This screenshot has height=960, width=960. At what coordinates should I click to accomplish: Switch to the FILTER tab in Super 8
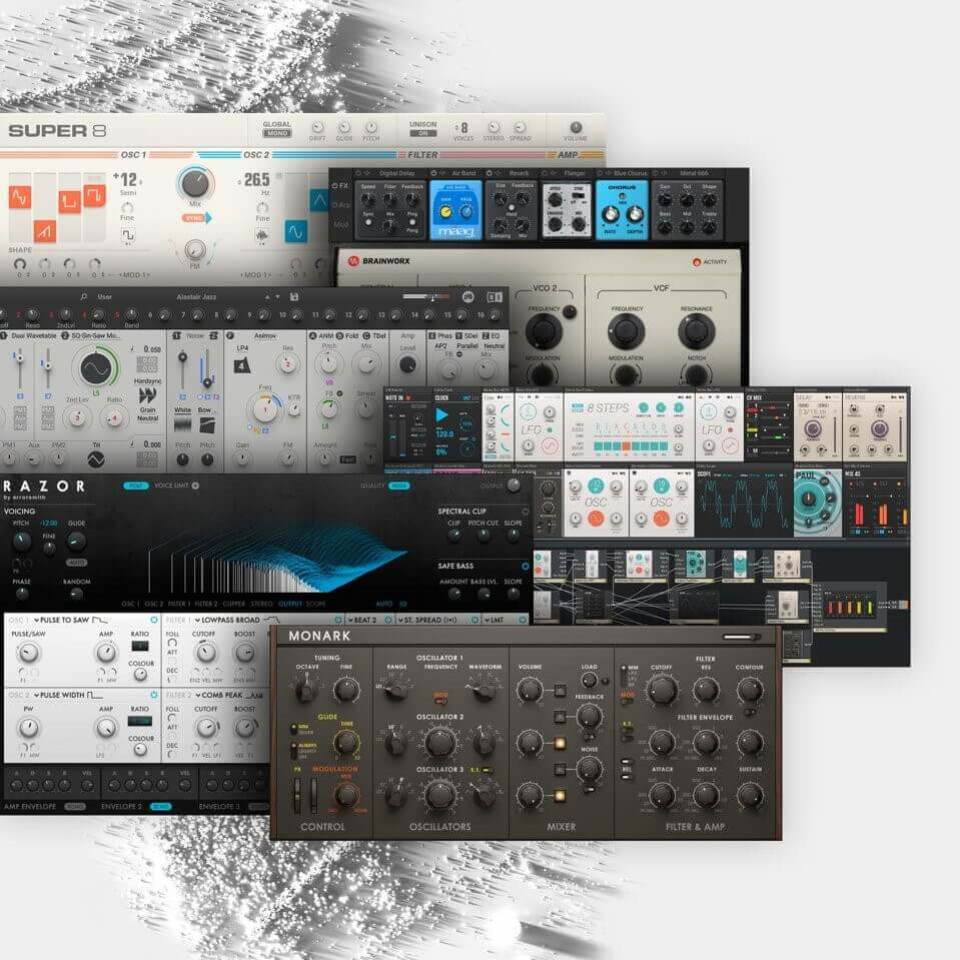(x=420, y=155)
